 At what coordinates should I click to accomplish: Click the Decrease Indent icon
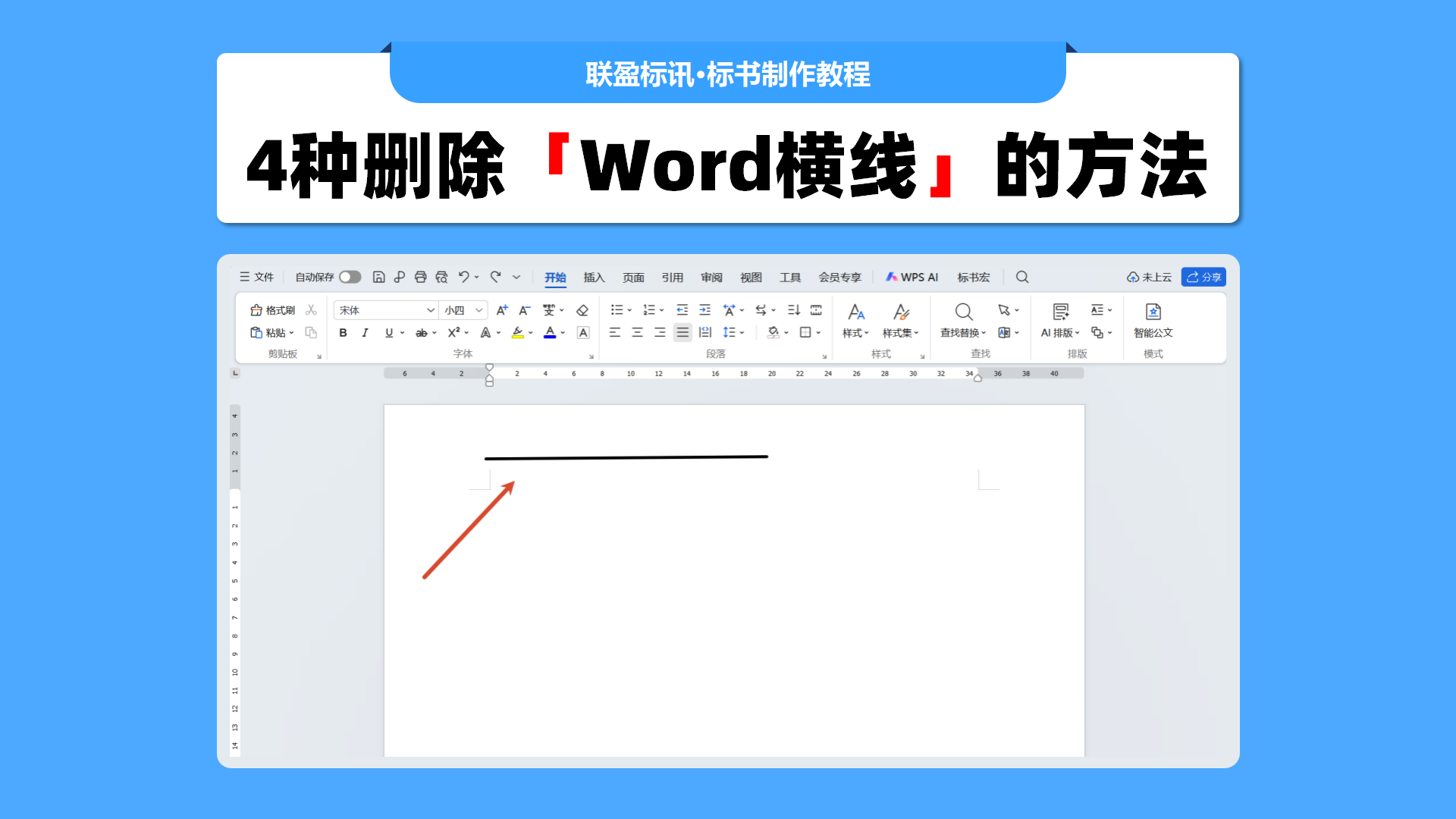[682, 309]
